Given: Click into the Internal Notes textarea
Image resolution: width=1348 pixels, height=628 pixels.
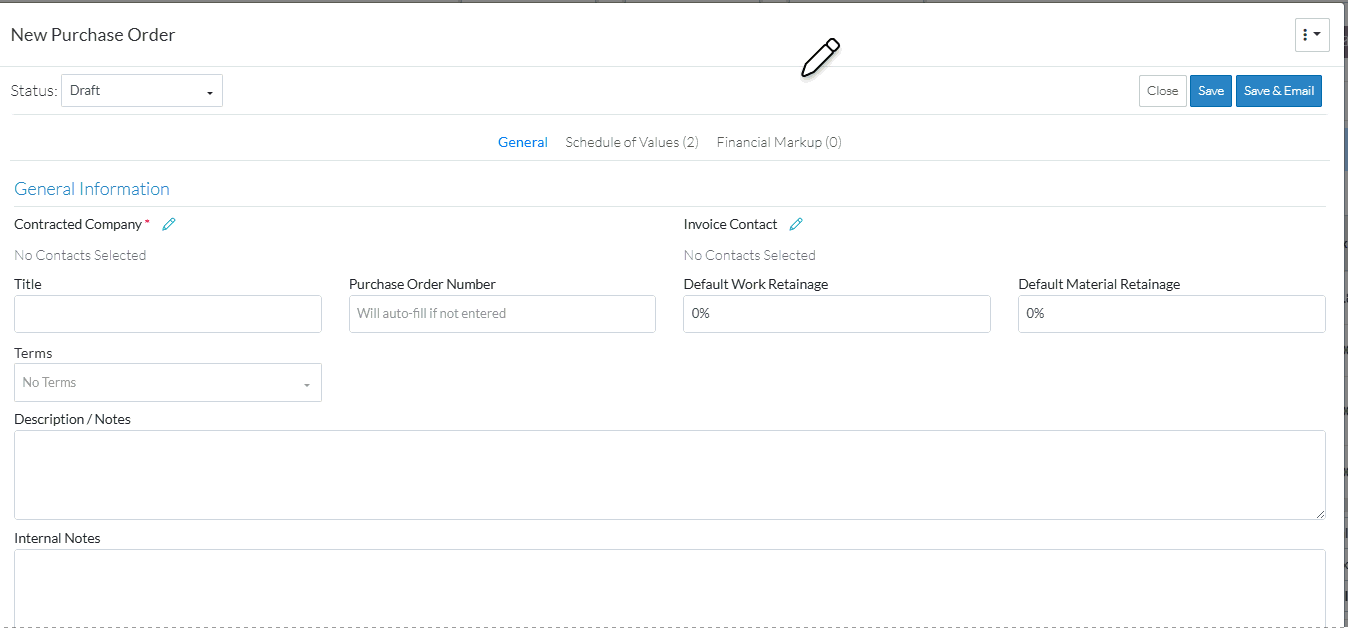Looking at the screenshot, I should 670,588.
